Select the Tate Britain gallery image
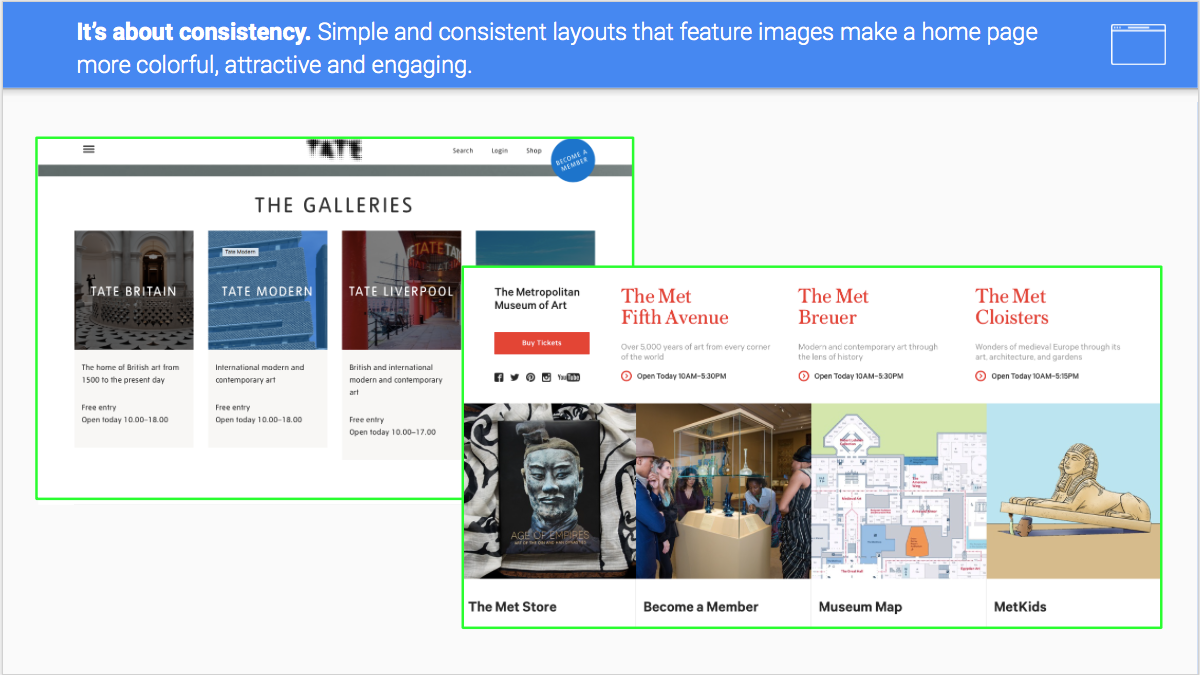The width and height of the screenshot is (1200, 675). [x=134, y=290]
